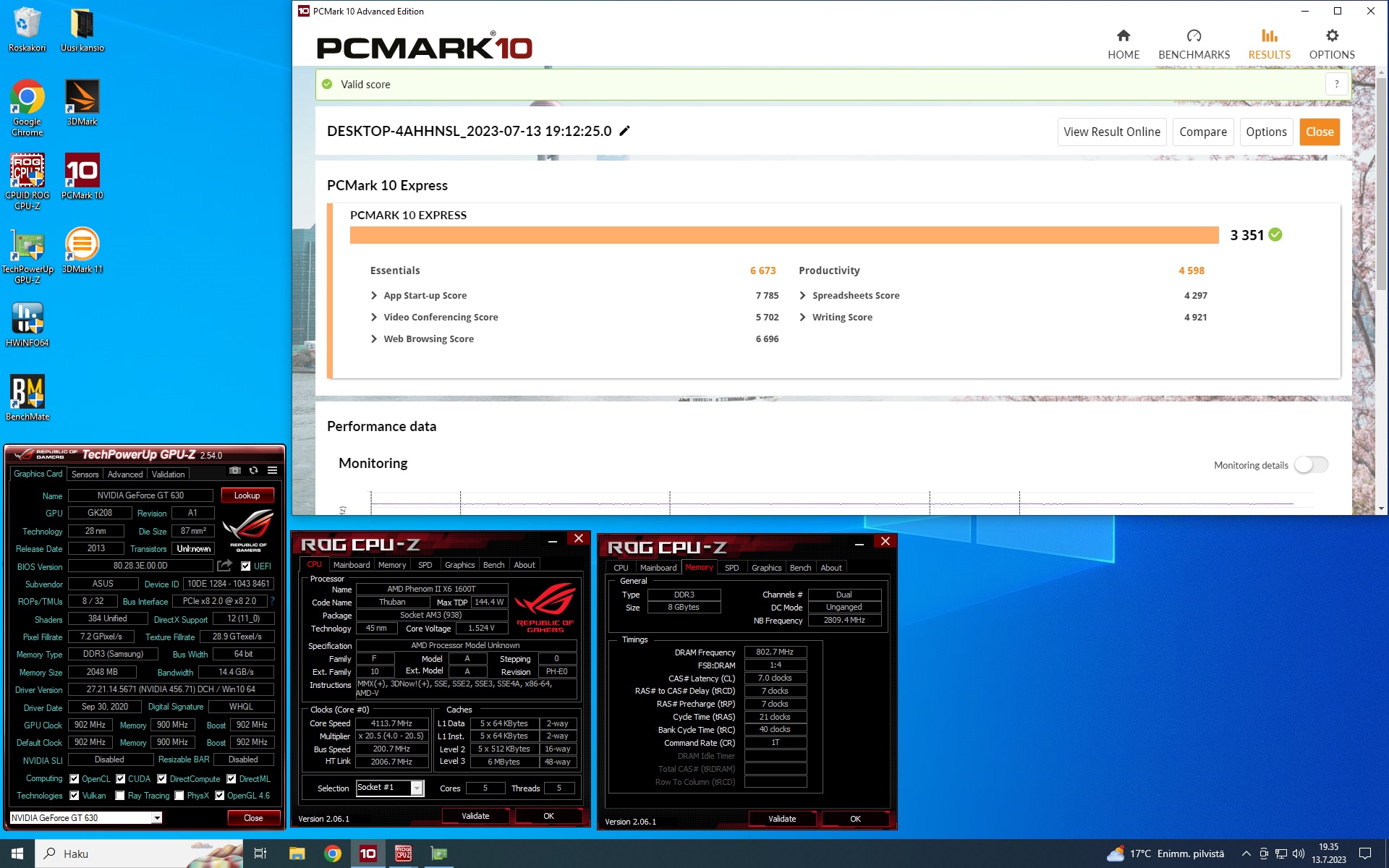This screenshot has width=1389, height=868.
Task: Toggle the PhysX checkbox in GPU-Z
Action: click(x=179, y=796)
